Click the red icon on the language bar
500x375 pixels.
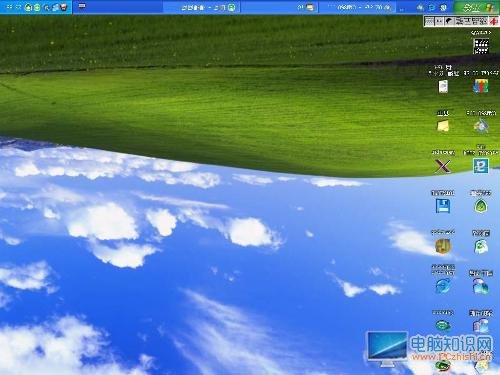494,21
